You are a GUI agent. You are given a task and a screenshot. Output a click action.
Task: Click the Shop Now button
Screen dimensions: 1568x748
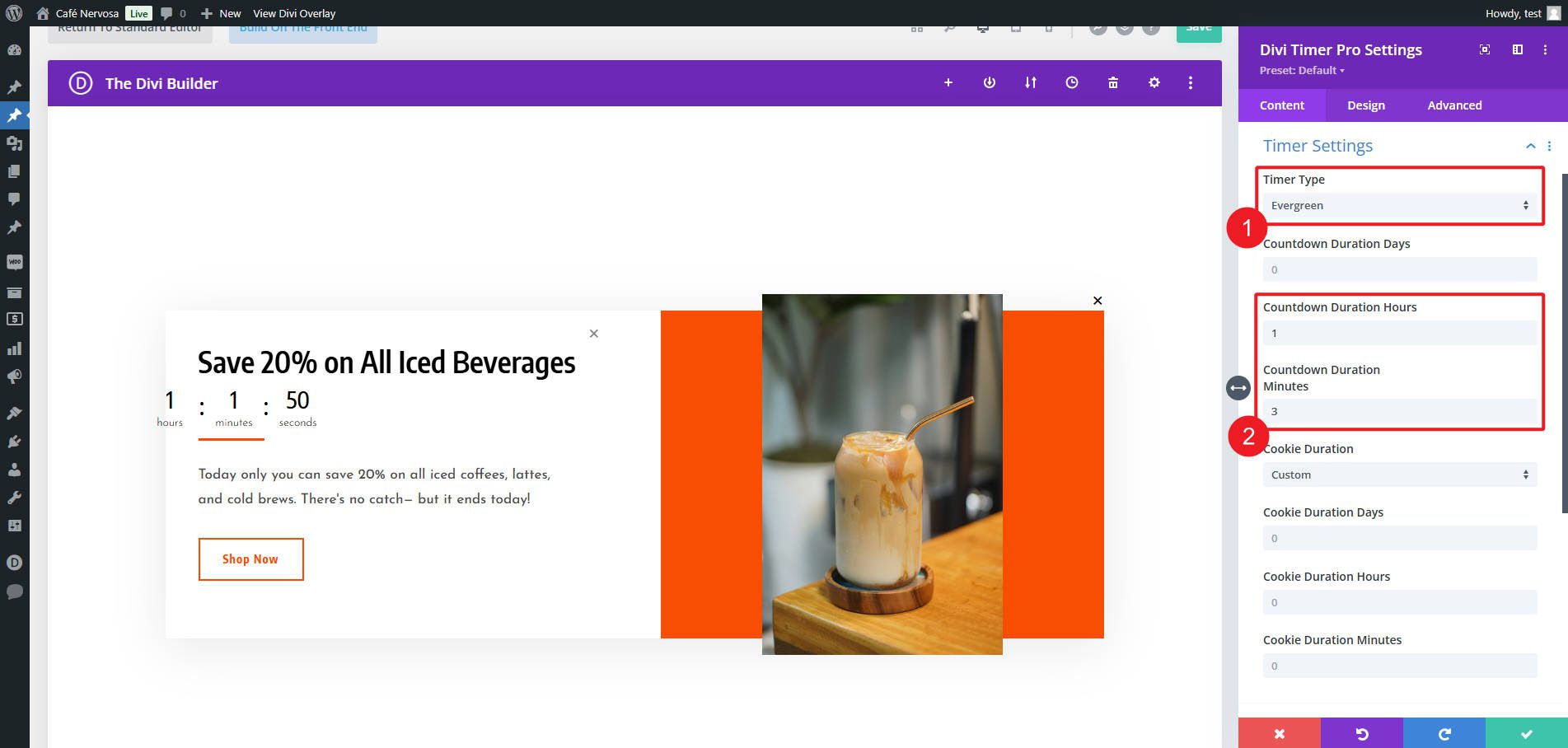click(x=250, y=559)
